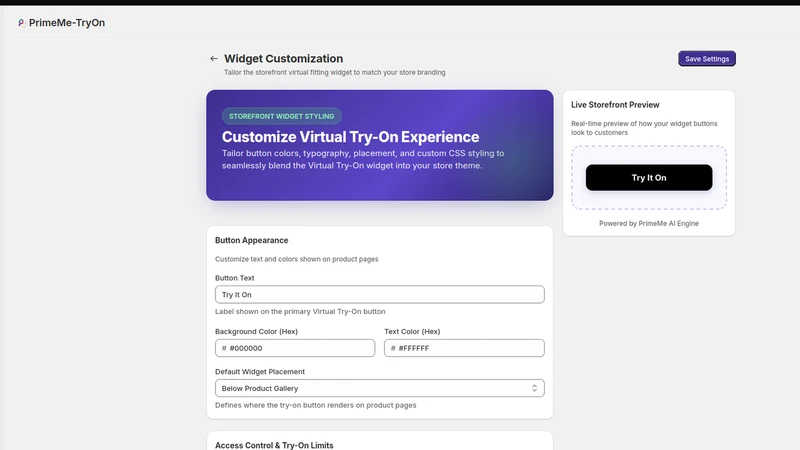This screenshot has width=800, height=450.
Task: Click the STOREFRONT WIDGET STYLING badge
Action: point(282,116)
